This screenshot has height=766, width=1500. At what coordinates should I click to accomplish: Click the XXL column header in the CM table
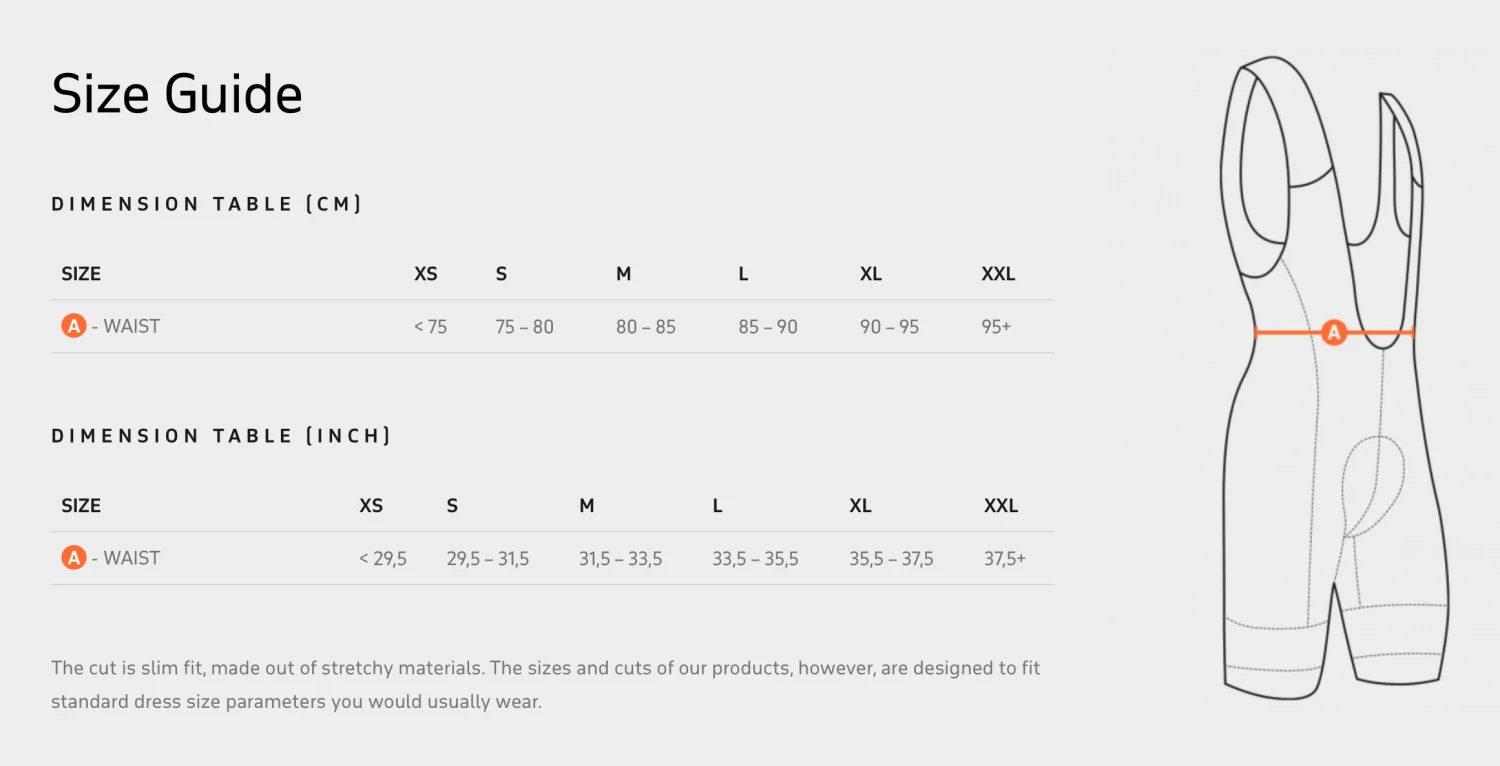[998, 274]
